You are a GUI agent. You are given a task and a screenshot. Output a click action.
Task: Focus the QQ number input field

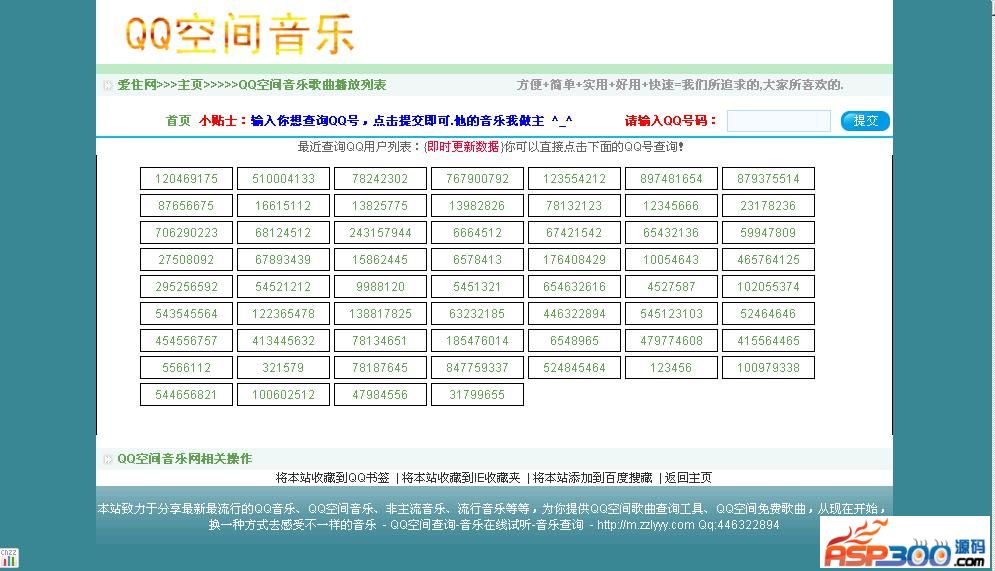click(x=779, y=121)
